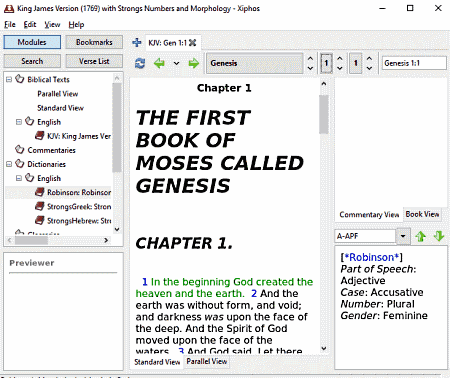Open the Genesis book selector
This screenshot has height=378, width=450.
point(255,63)
